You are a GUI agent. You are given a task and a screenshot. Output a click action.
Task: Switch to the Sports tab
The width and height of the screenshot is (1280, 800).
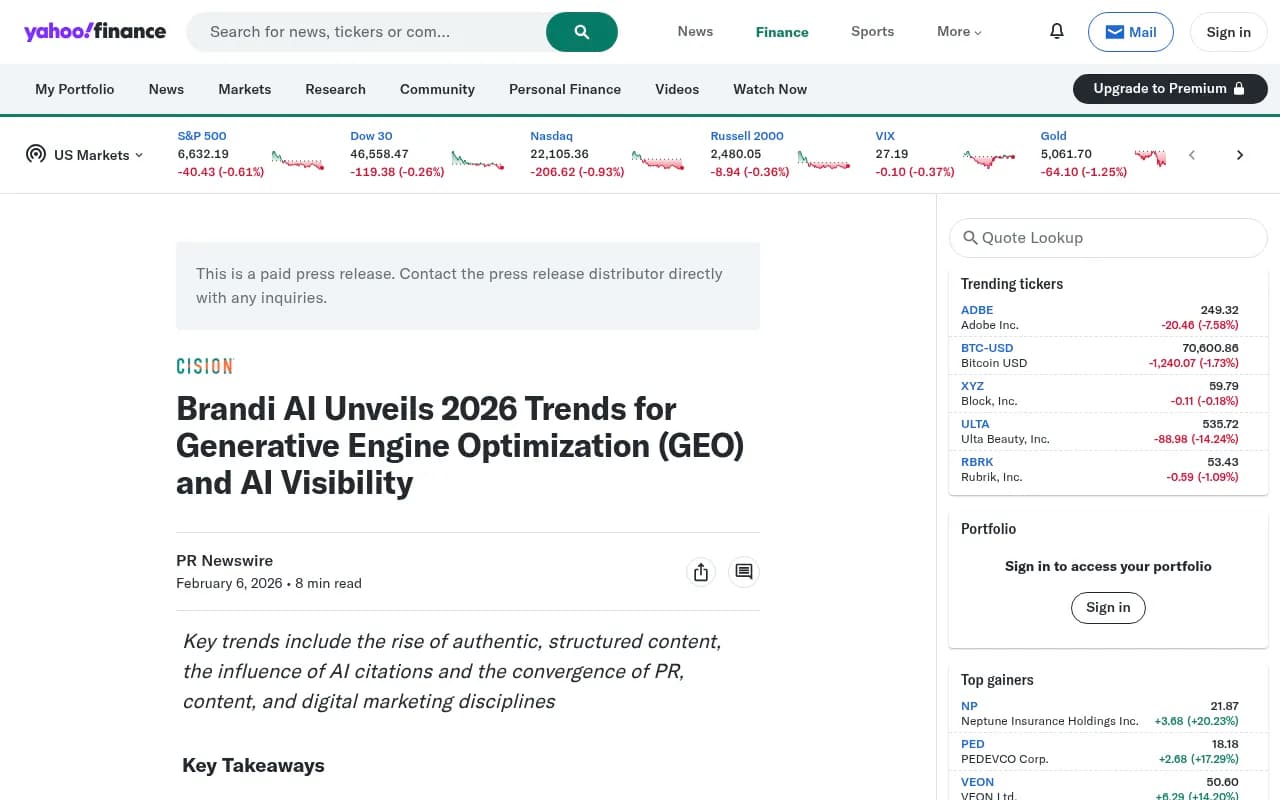(x=872, y=31)
